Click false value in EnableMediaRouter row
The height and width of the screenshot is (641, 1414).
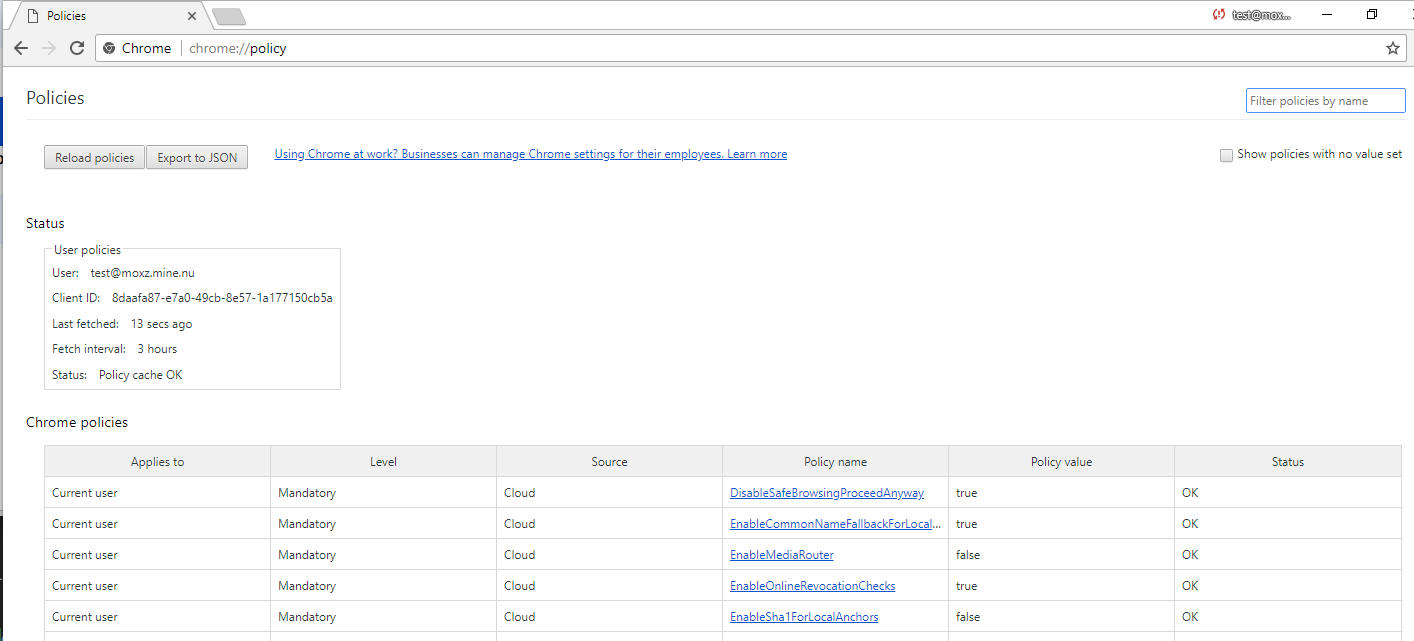(968, 555)
